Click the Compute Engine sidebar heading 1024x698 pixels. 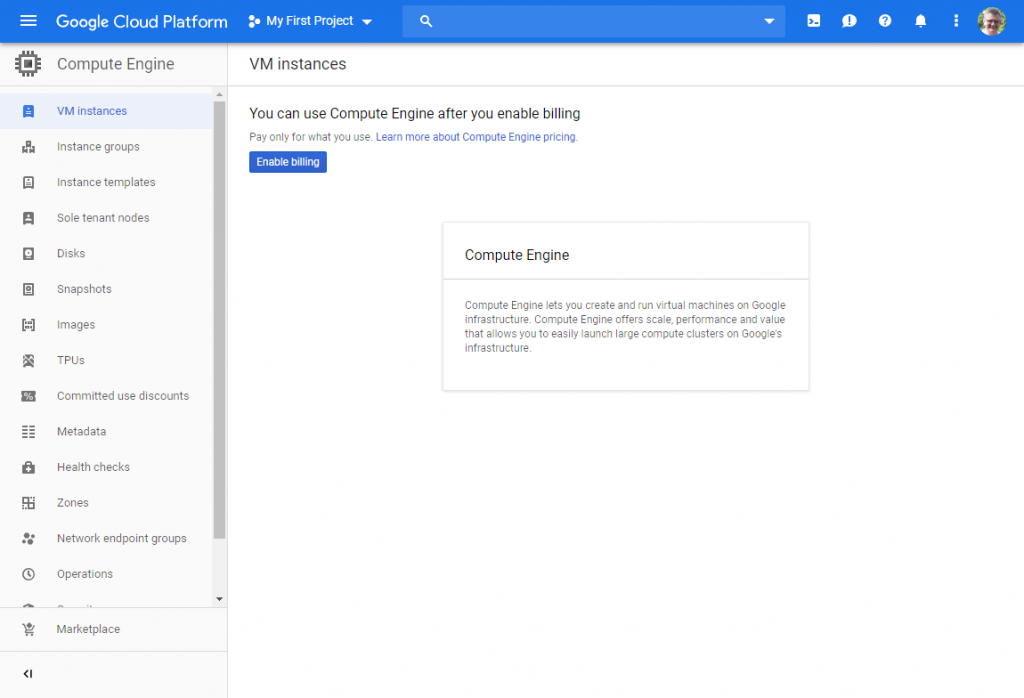(116, 64)
